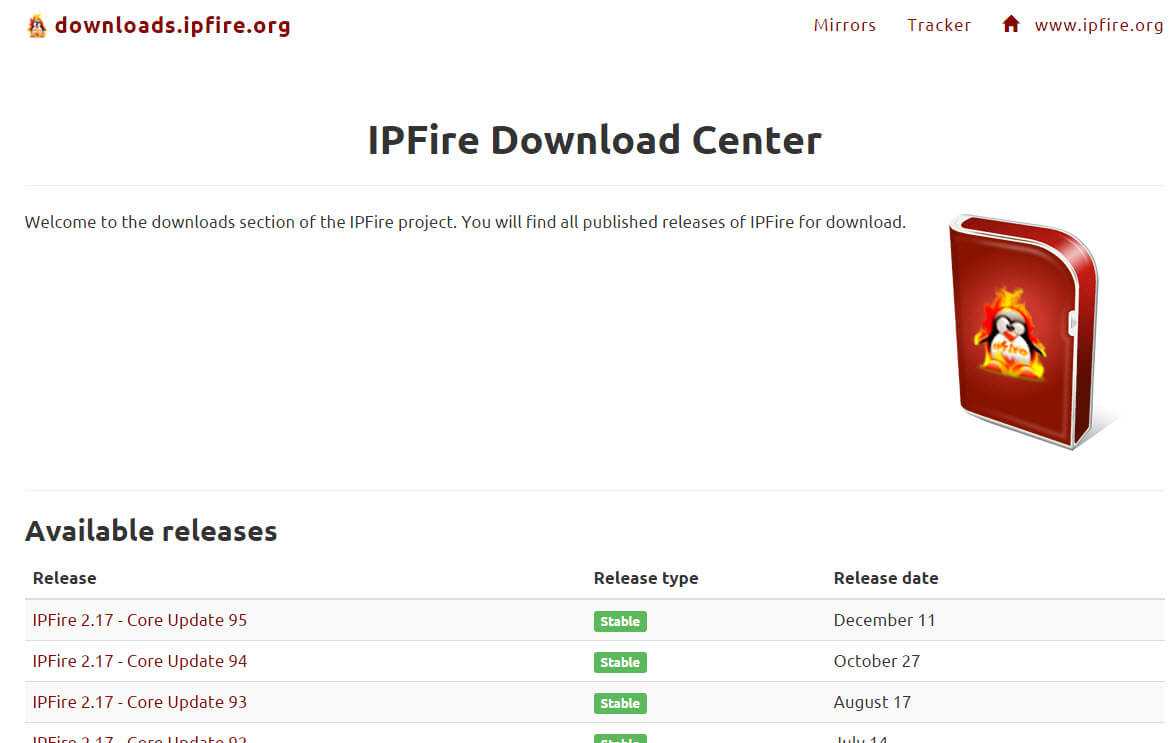This screenshot has height=743, width=1169.
Task: Open IPFire 2.17 Core Update 93 release
Action: [x=139, y=702]
